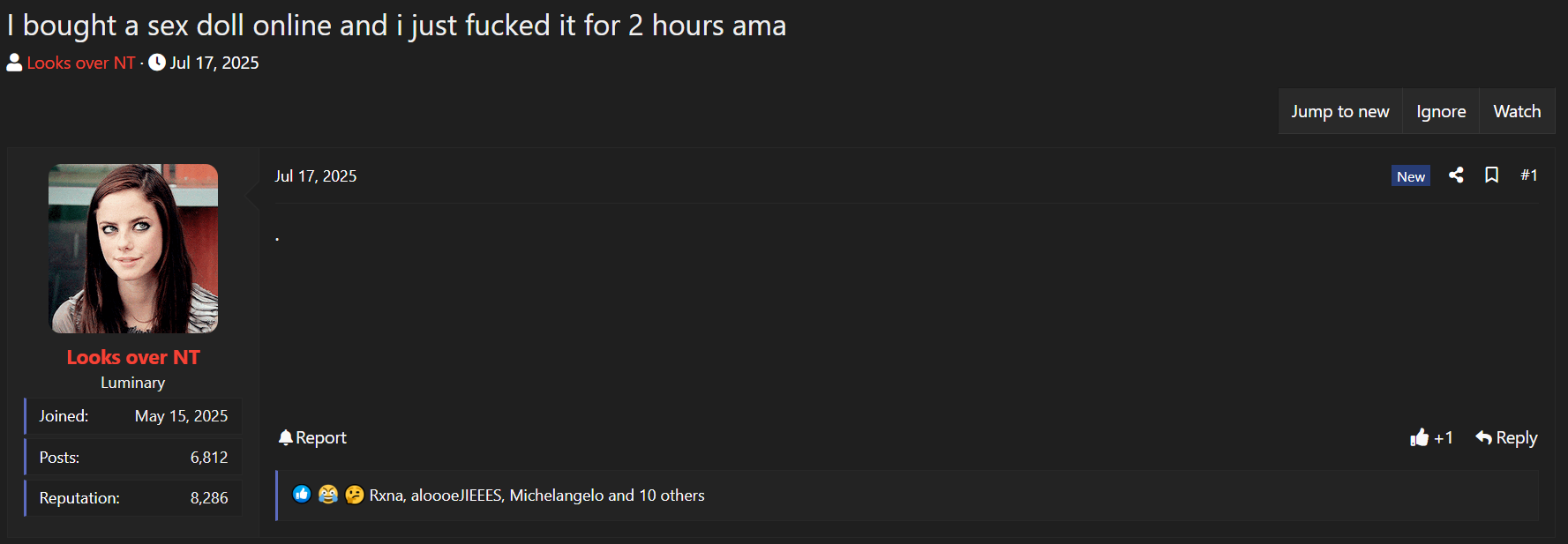
Task: Click the post date Jul 17, 2025 in post header
Action: [x=316, y=176]
